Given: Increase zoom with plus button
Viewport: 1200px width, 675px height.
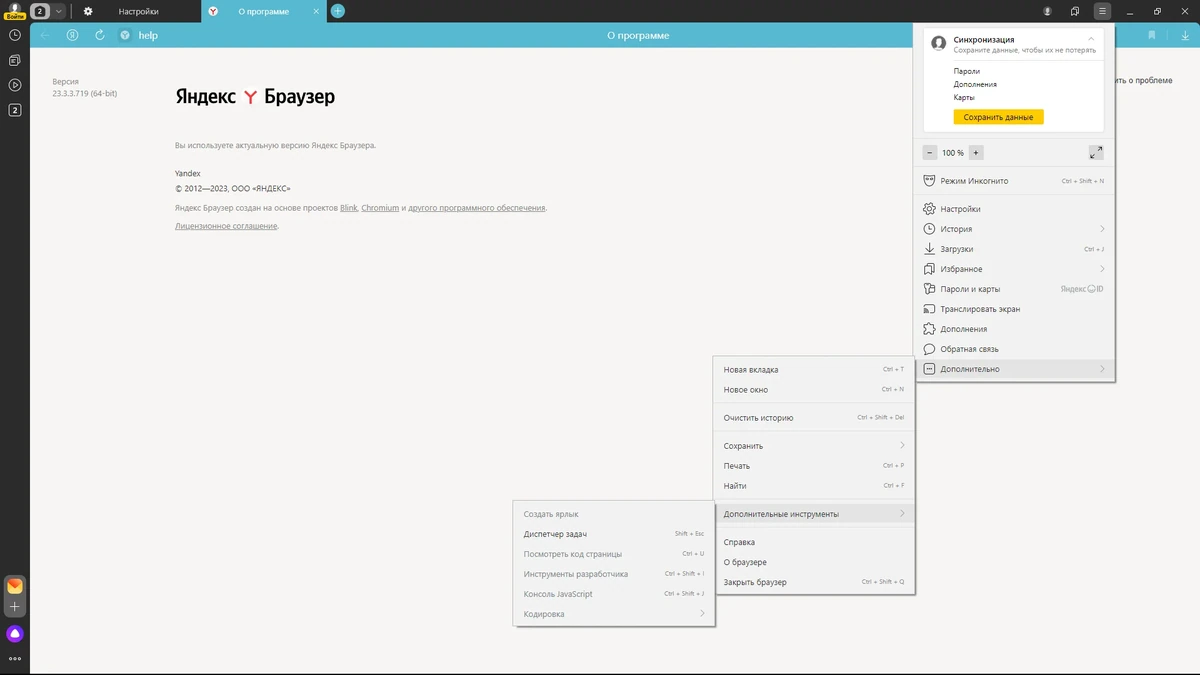Looking at the screenshot, I should [976, 153].
